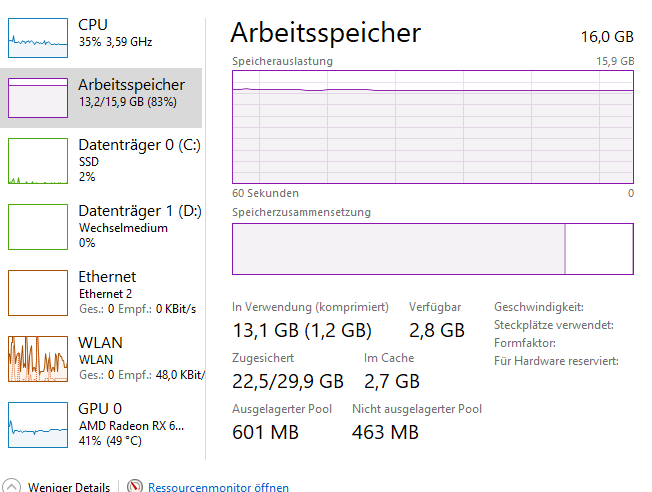This screenshot has width=652, height=492.
Task: Collapse view with Weniger Details arrow icon
Action: tap(11, 486)
